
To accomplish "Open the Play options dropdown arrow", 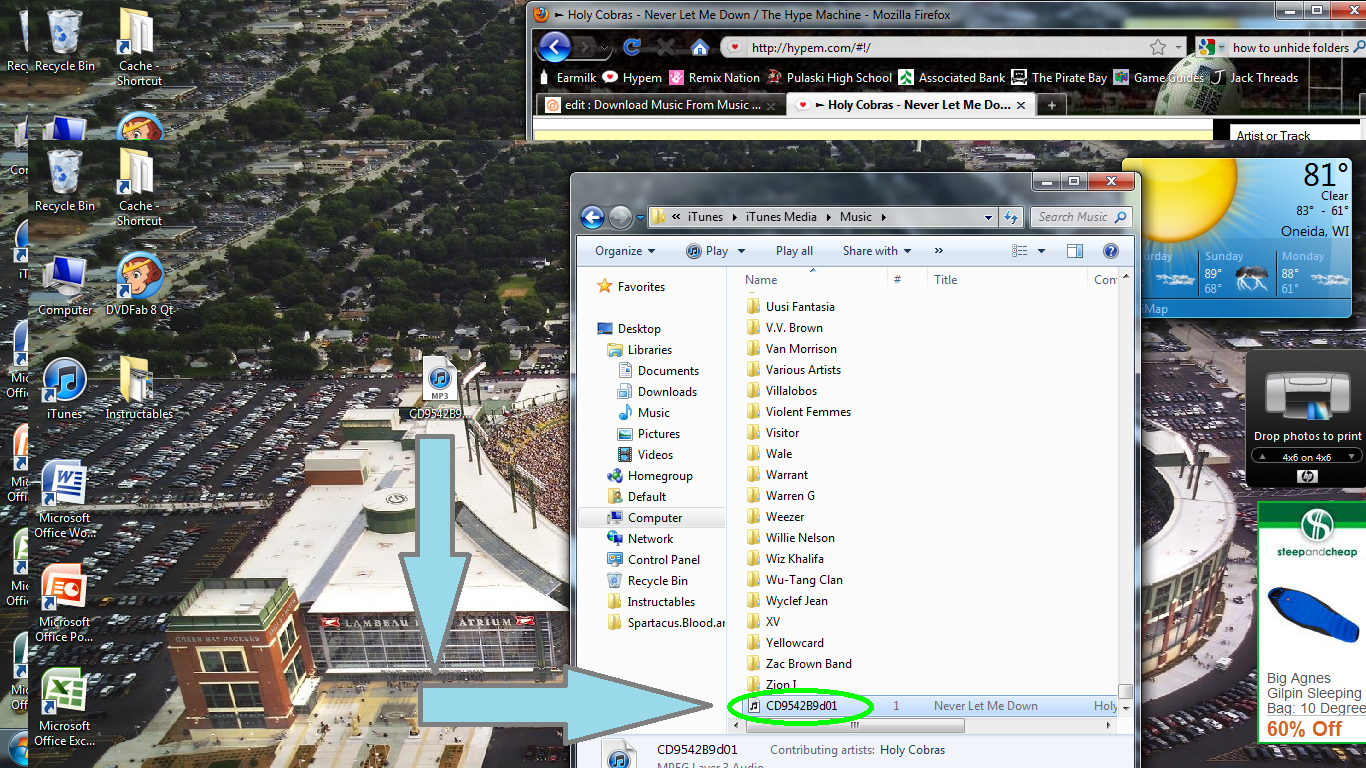I will [741, 251].
